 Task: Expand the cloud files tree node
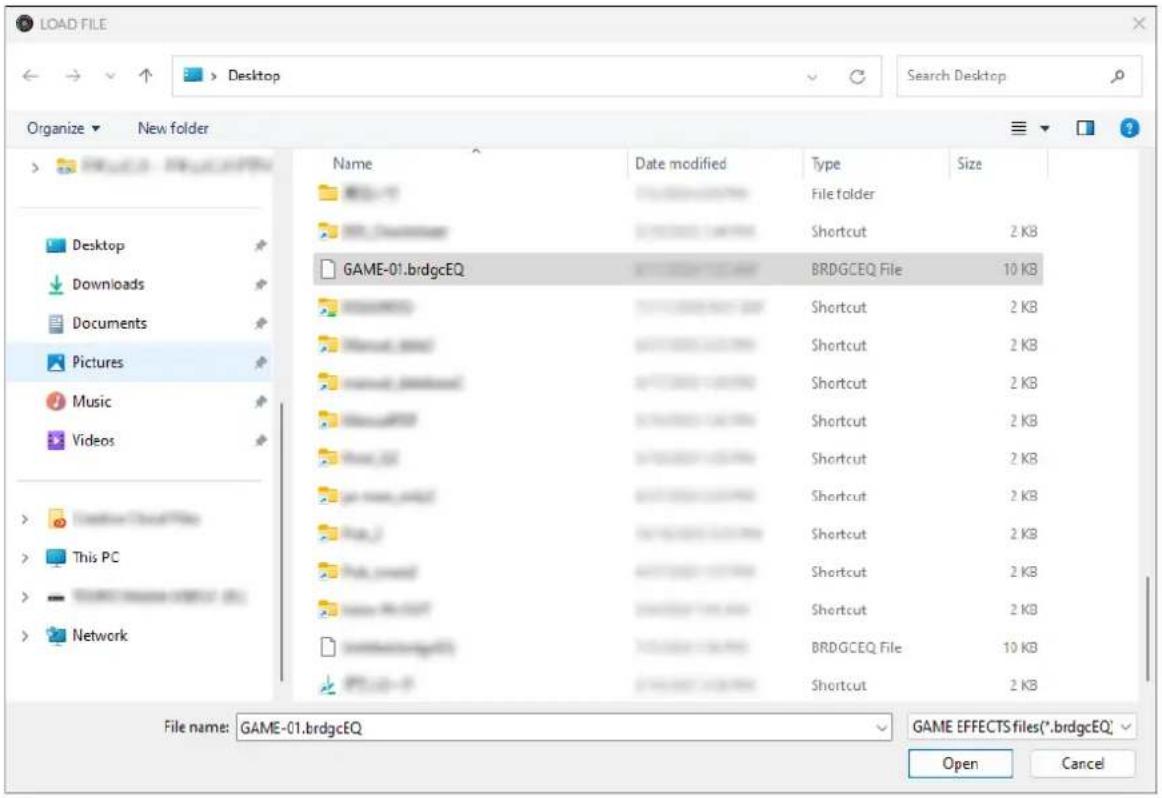(x=25, y=519)
